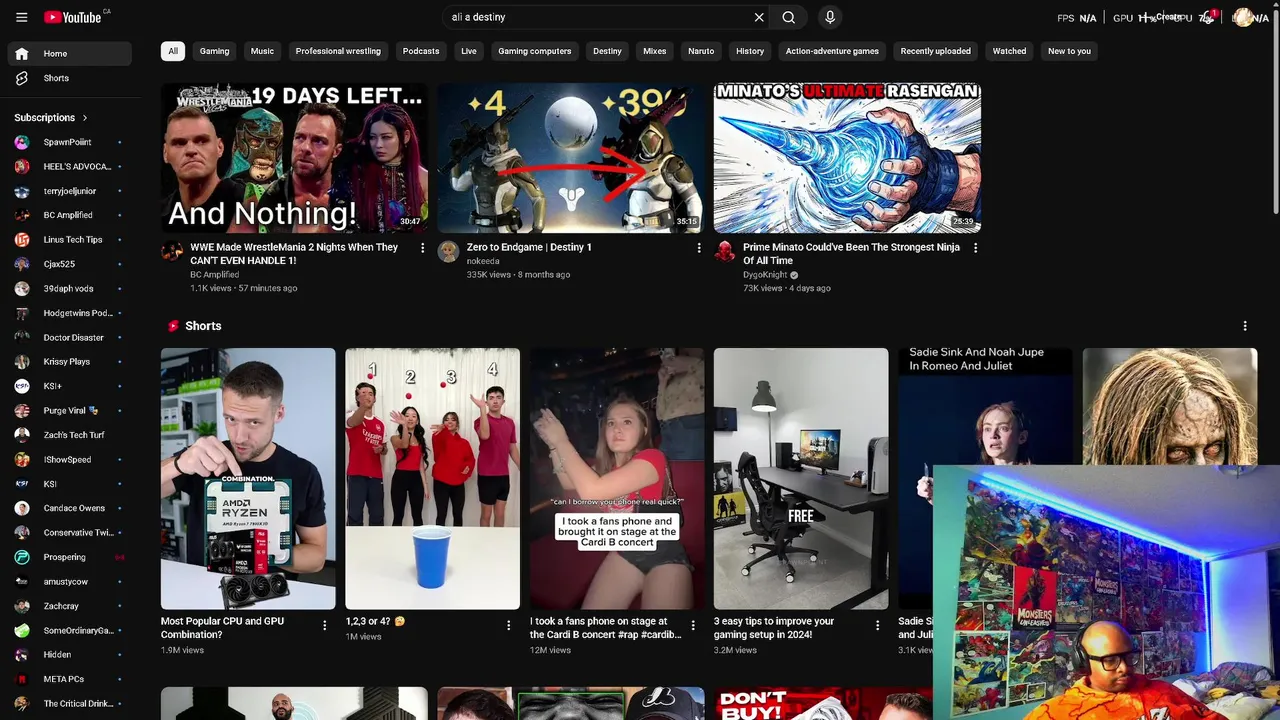Clear the search box with X
This screenshot has width=1280, height=720.
[x=759, y=17]
